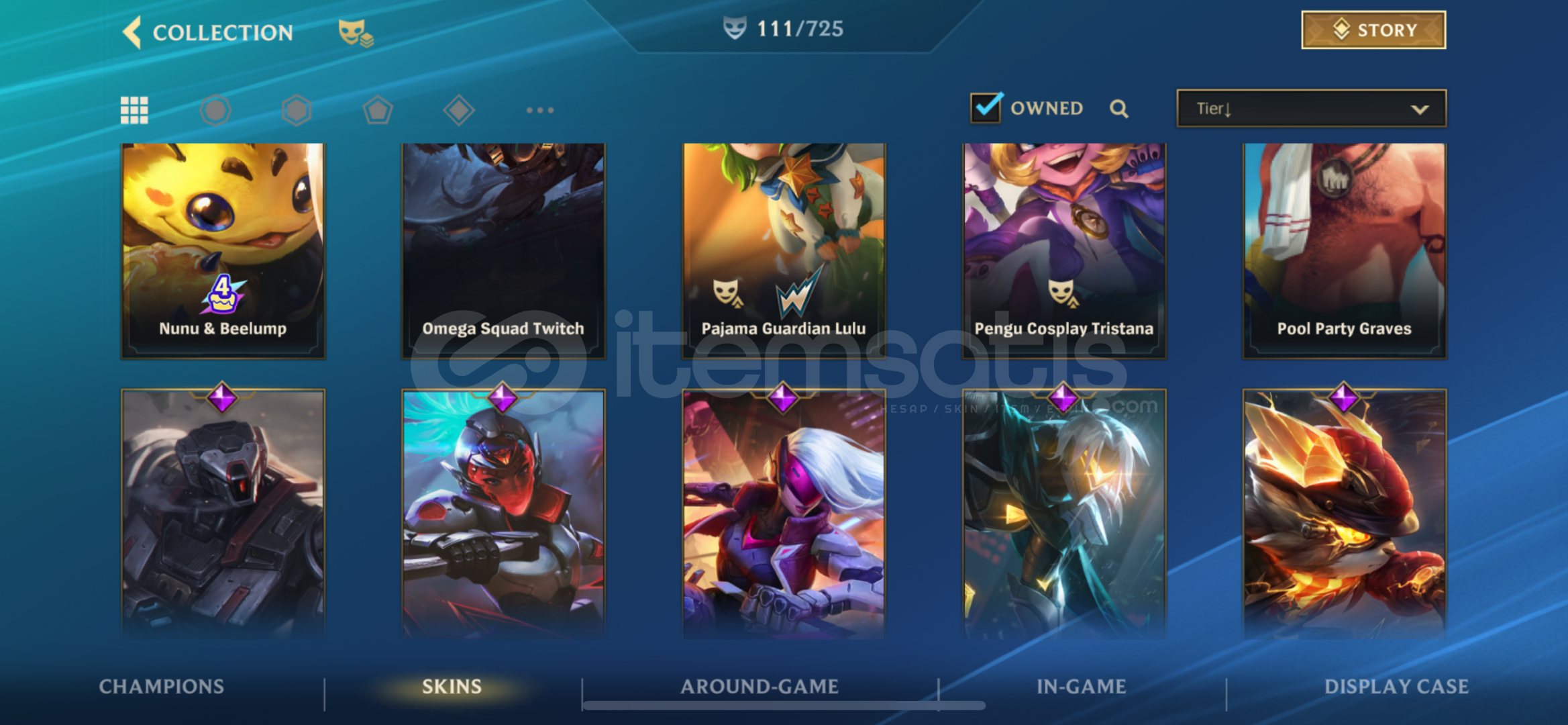Viewport: 1568px width, 725px height.
Task: Switch to the Champions tab
Action: point(162,686)
